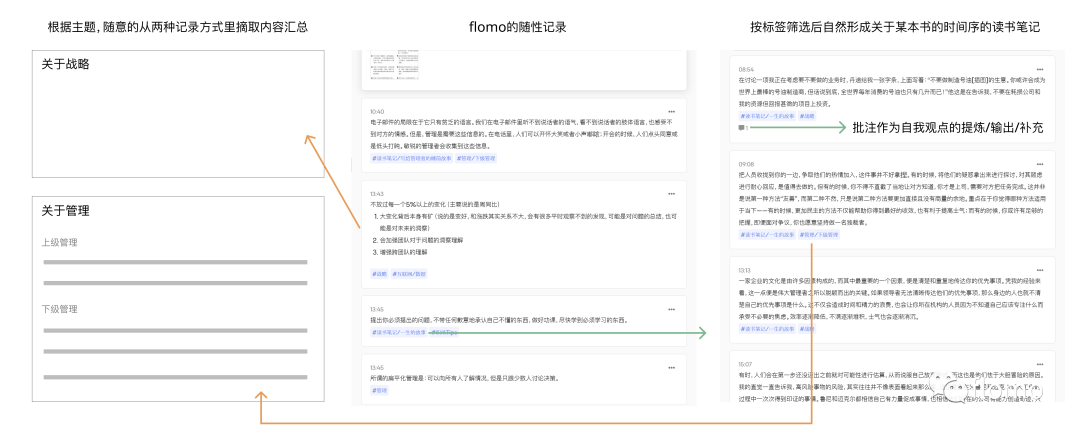Click the 关于战略 heading in the summary box
Image resolution: width=1080 pixels, height=435 pixels.
pos(65,64)
